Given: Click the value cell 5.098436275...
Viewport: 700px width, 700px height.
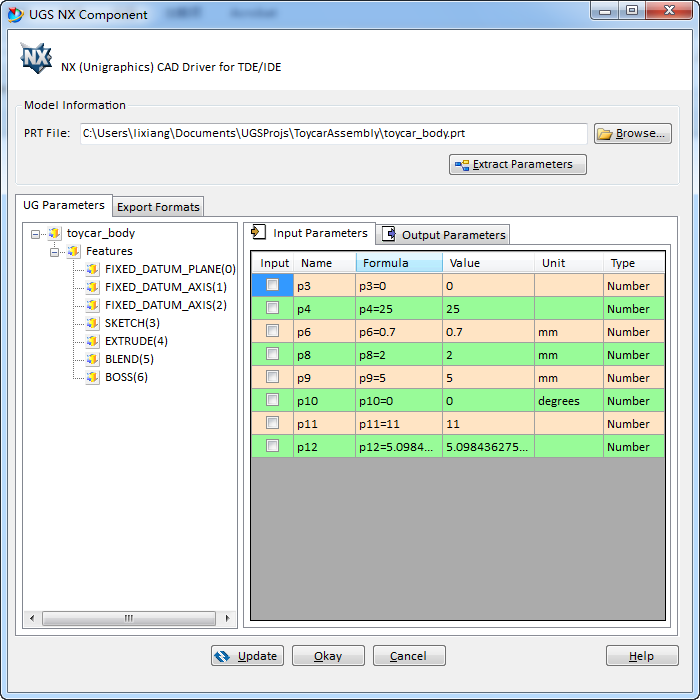Looking at the screenshot, I should click(488, 446).
